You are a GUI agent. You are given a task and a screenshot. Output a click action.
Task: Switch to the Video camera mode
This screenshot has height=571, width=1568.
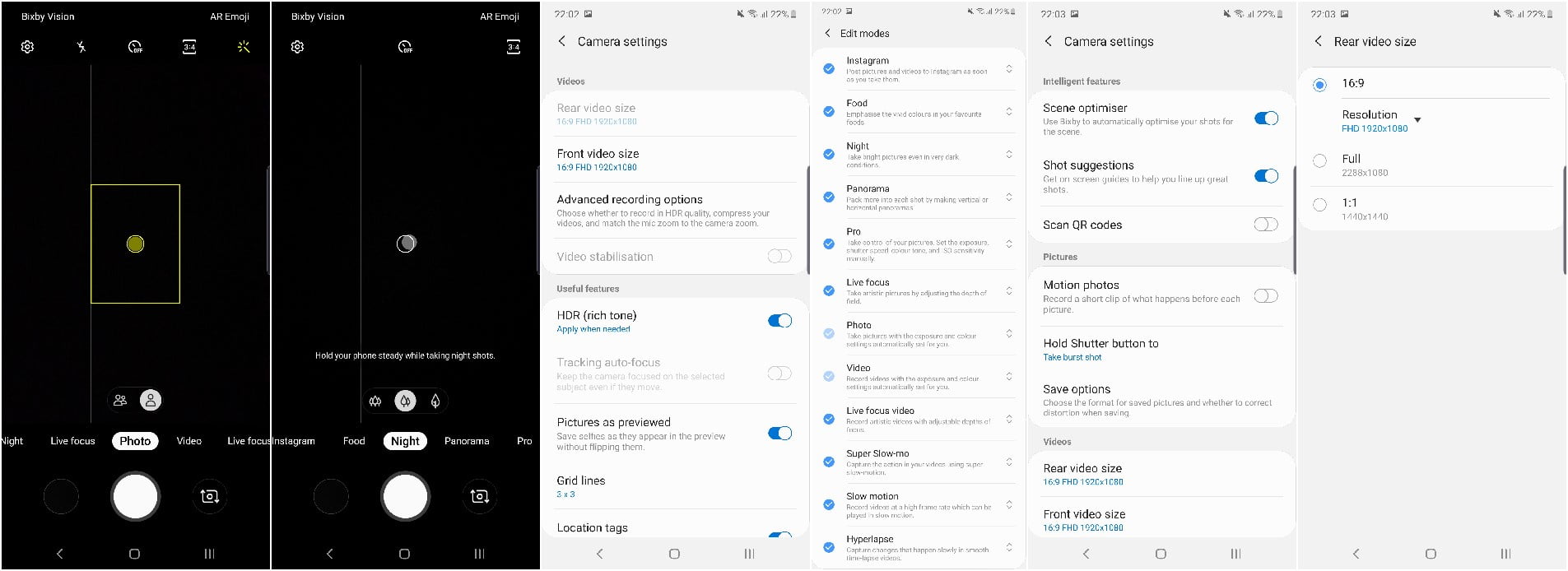[x=188, y=441]
